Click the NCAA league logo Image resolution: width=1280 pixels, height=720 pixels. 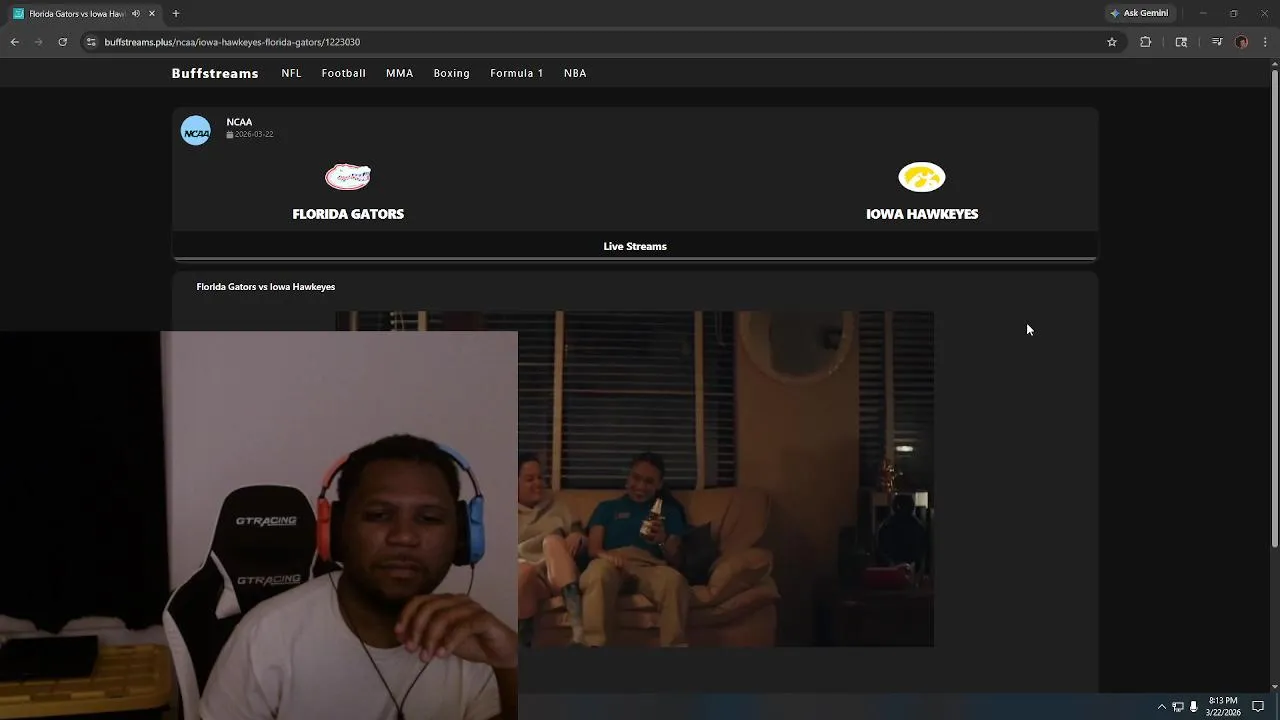pyautogui.click(x=196, y=130)
